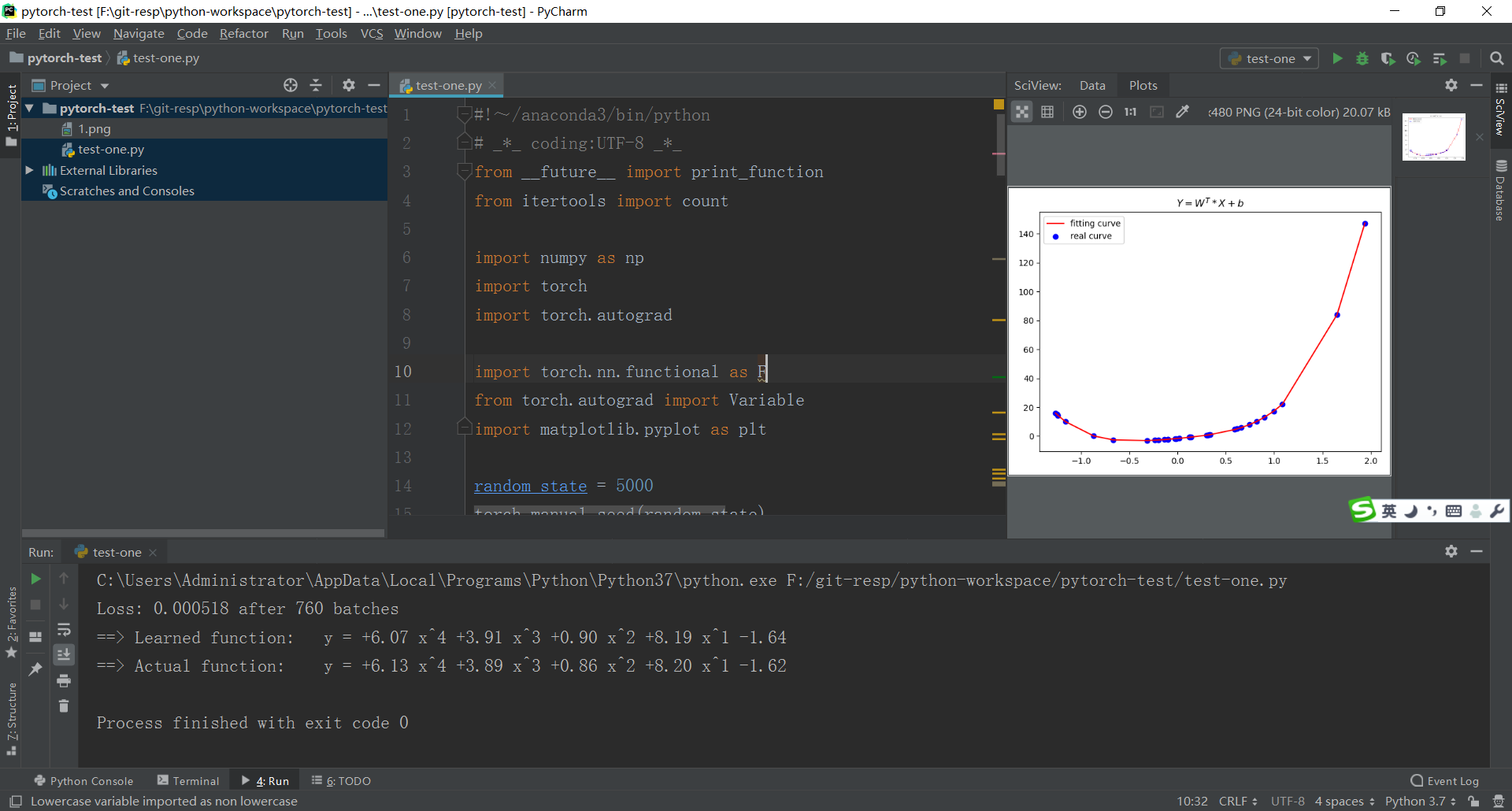Viewport: 1512px width, 811px height.
Task: Switch to the Data tab in SciView
Action: click(1091, 85)
